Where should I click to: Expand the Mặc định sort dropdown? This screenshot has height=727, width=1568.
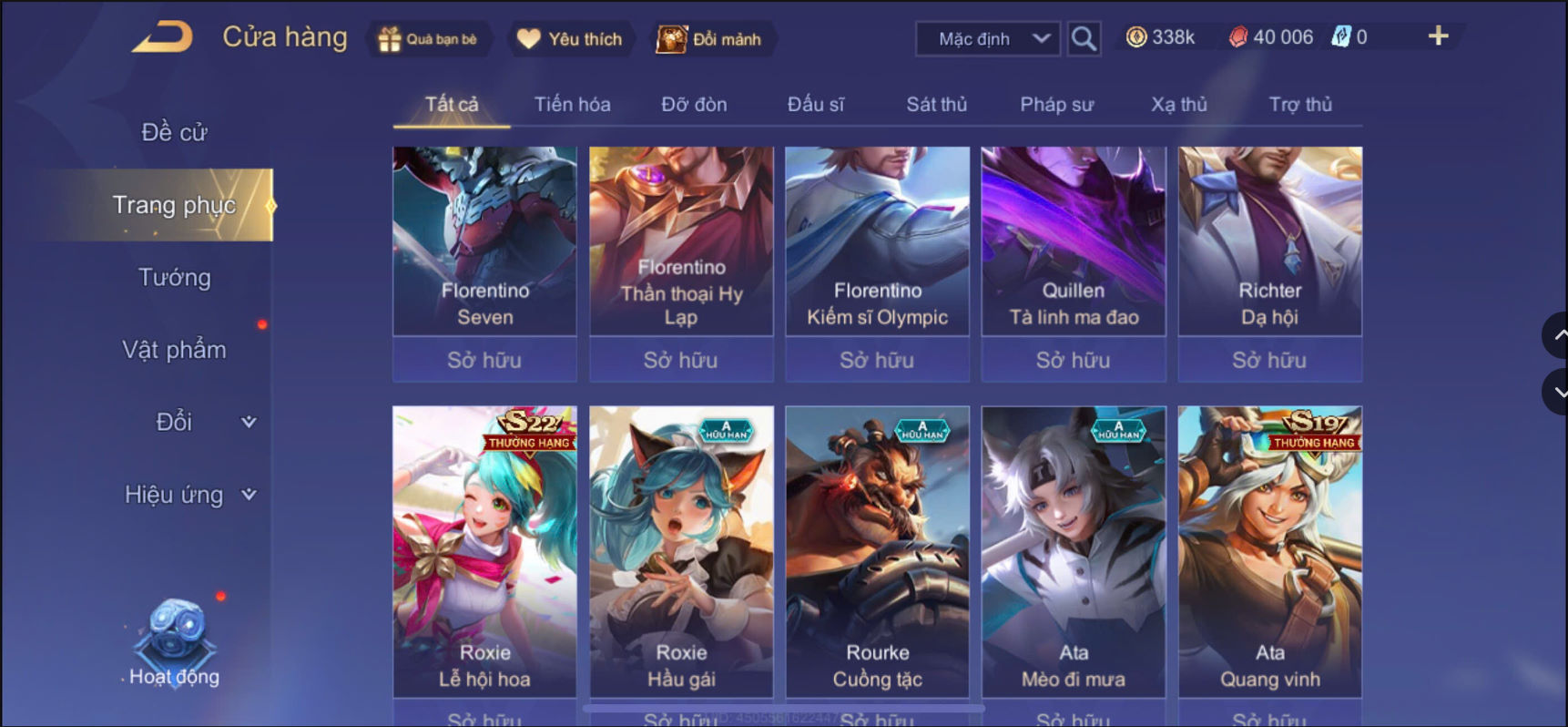tap(988, 39)
